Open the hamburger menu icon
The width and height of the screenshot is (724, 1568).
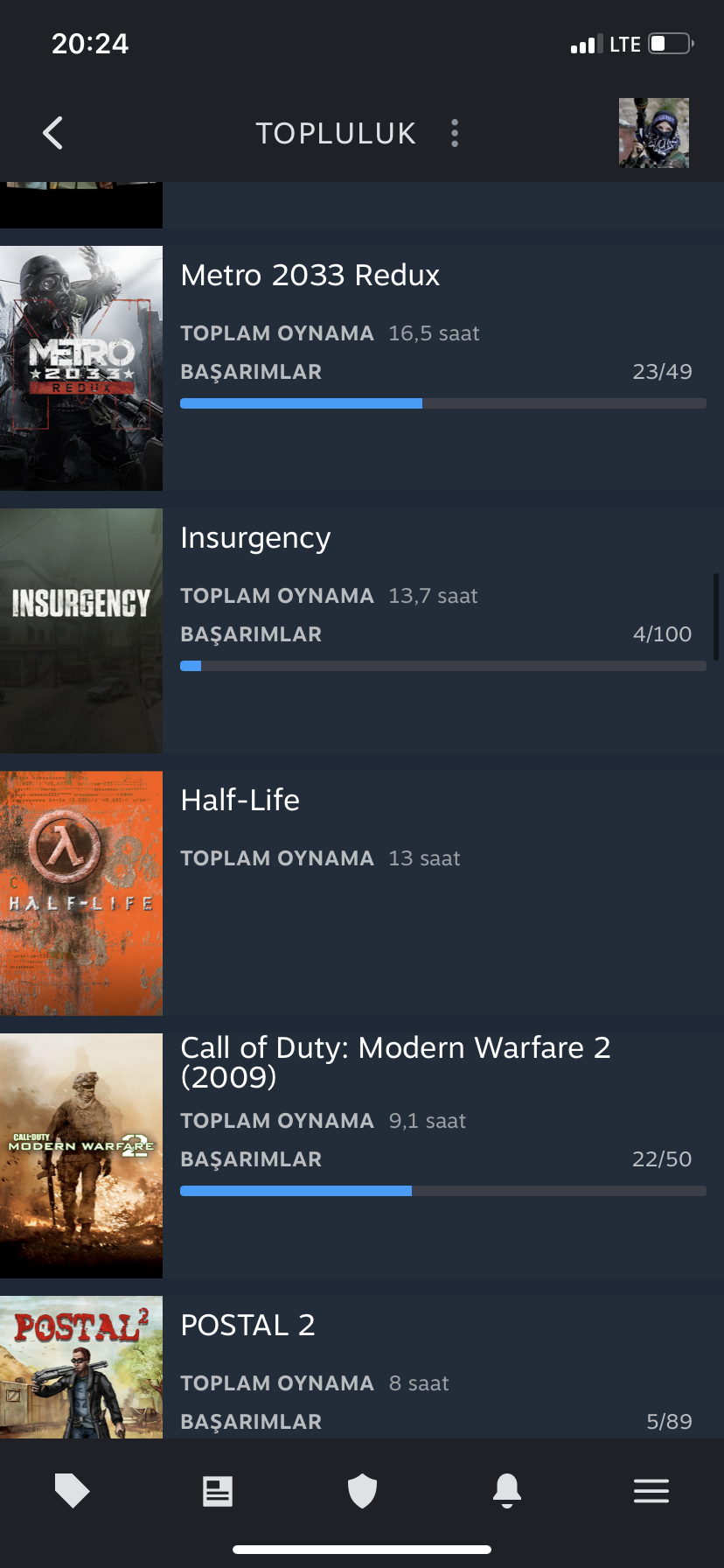tap(651, 1491)
